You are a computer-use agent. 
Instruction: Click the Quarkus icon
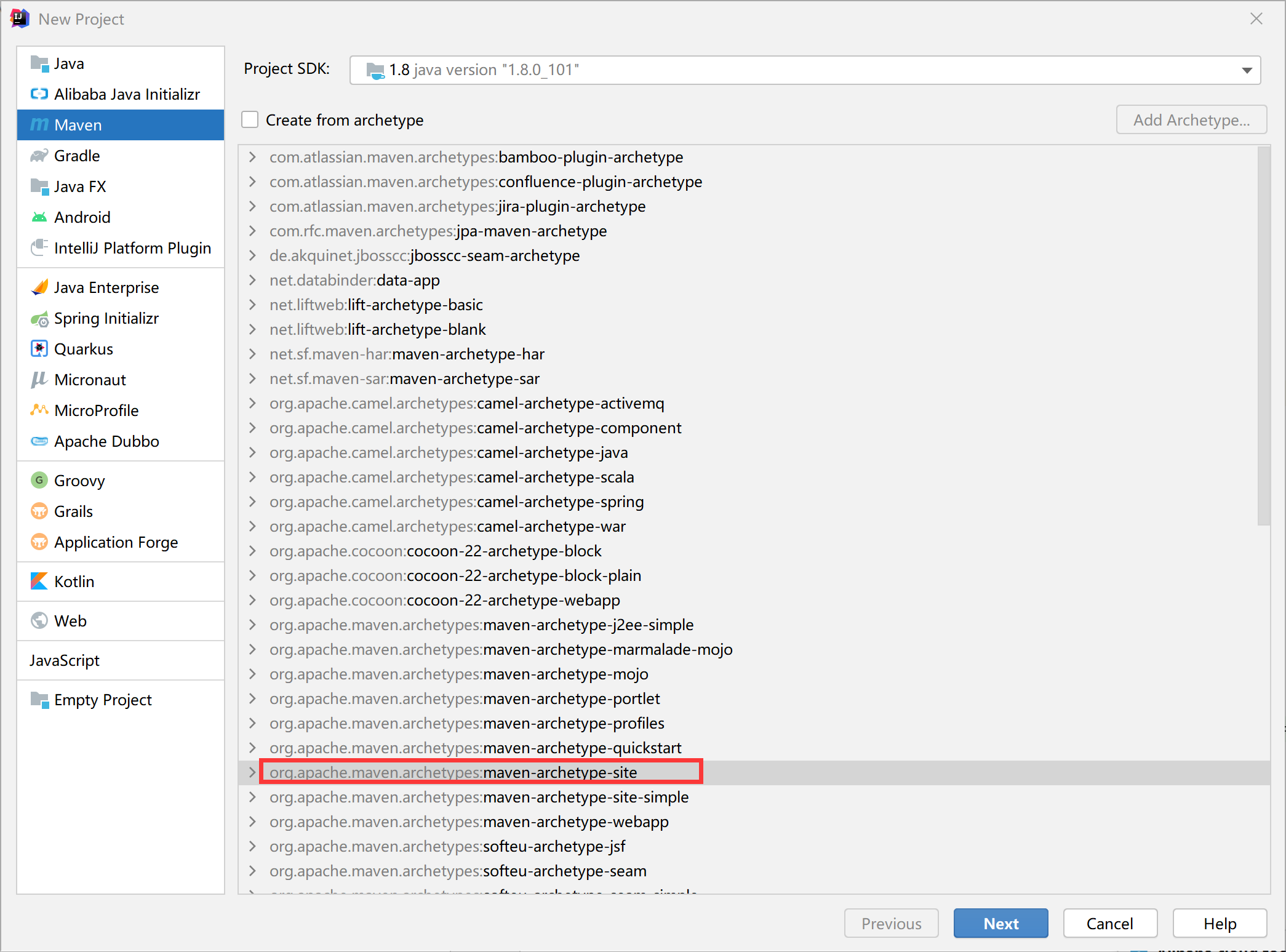[x=39, y=349]
